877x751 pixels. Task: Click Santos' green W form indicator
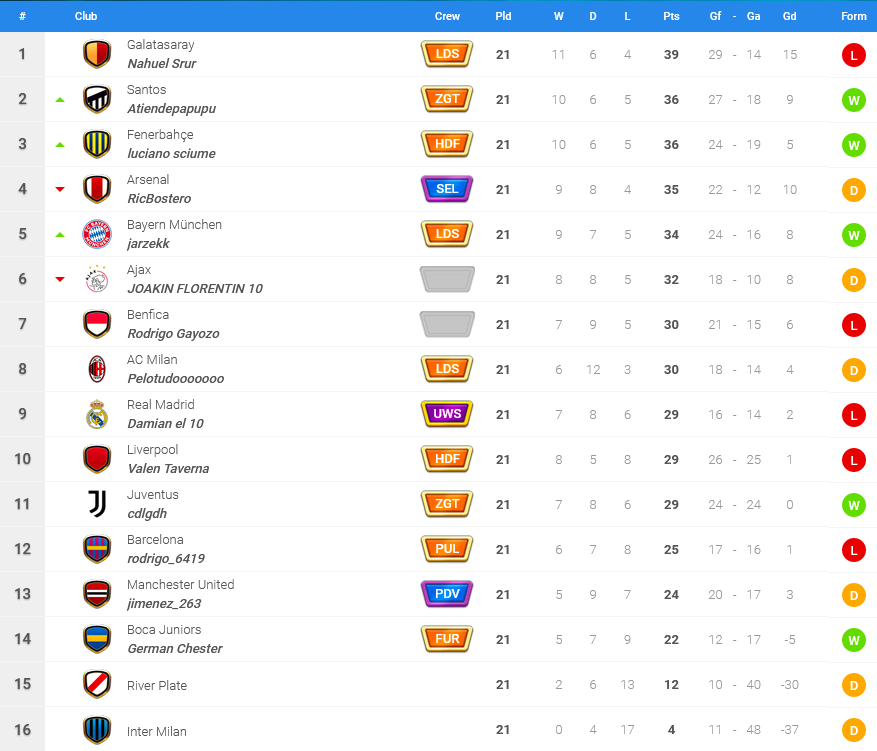click(x=854, y=100)
